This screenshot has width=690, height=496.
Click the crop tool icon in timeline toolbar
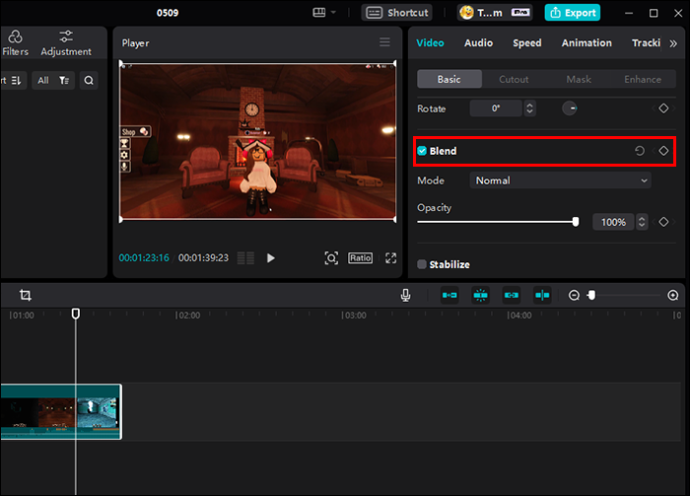click(25, 295)
